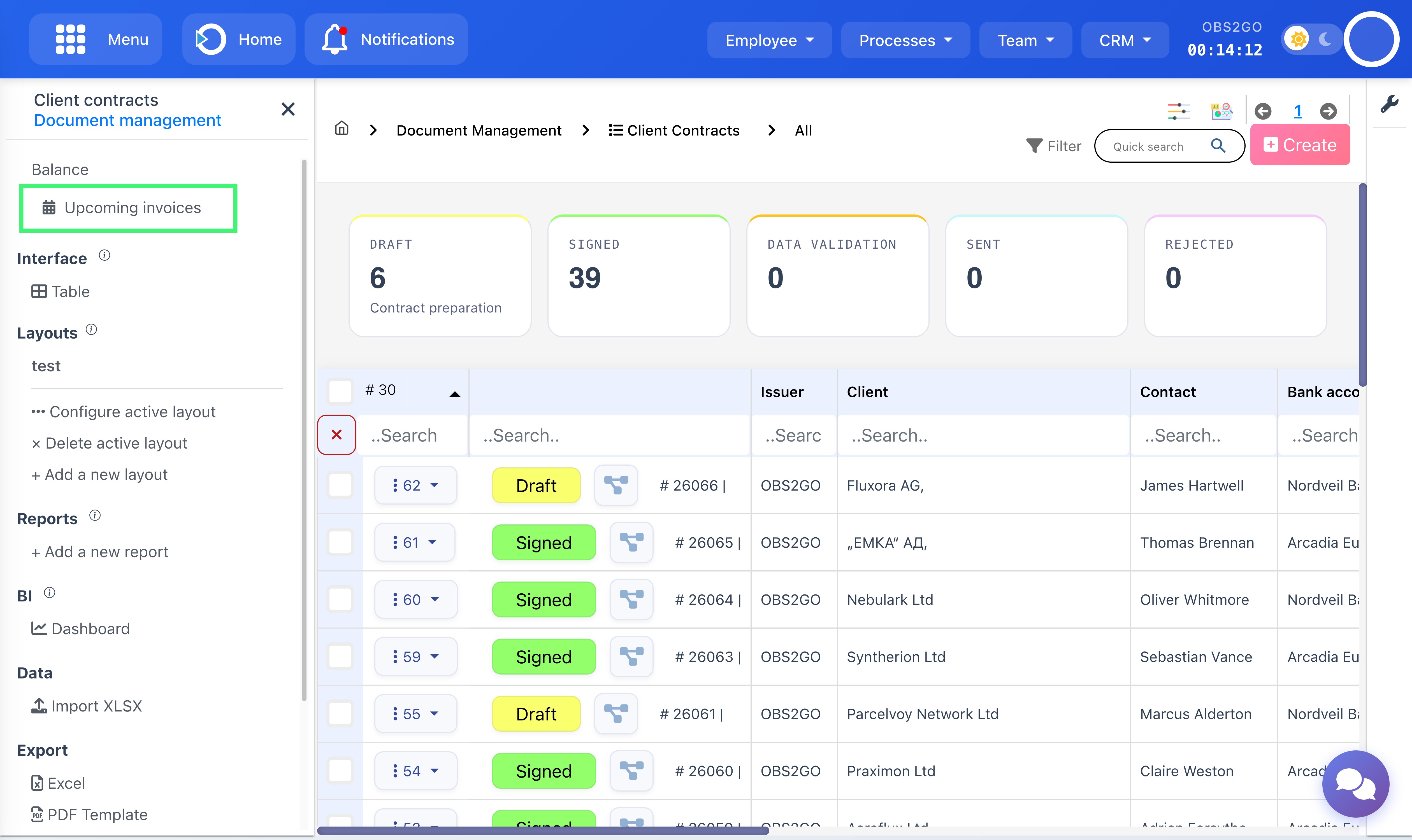Open column sliders settings icon
Viewport: 1412px width, 840px height.
1179,111
